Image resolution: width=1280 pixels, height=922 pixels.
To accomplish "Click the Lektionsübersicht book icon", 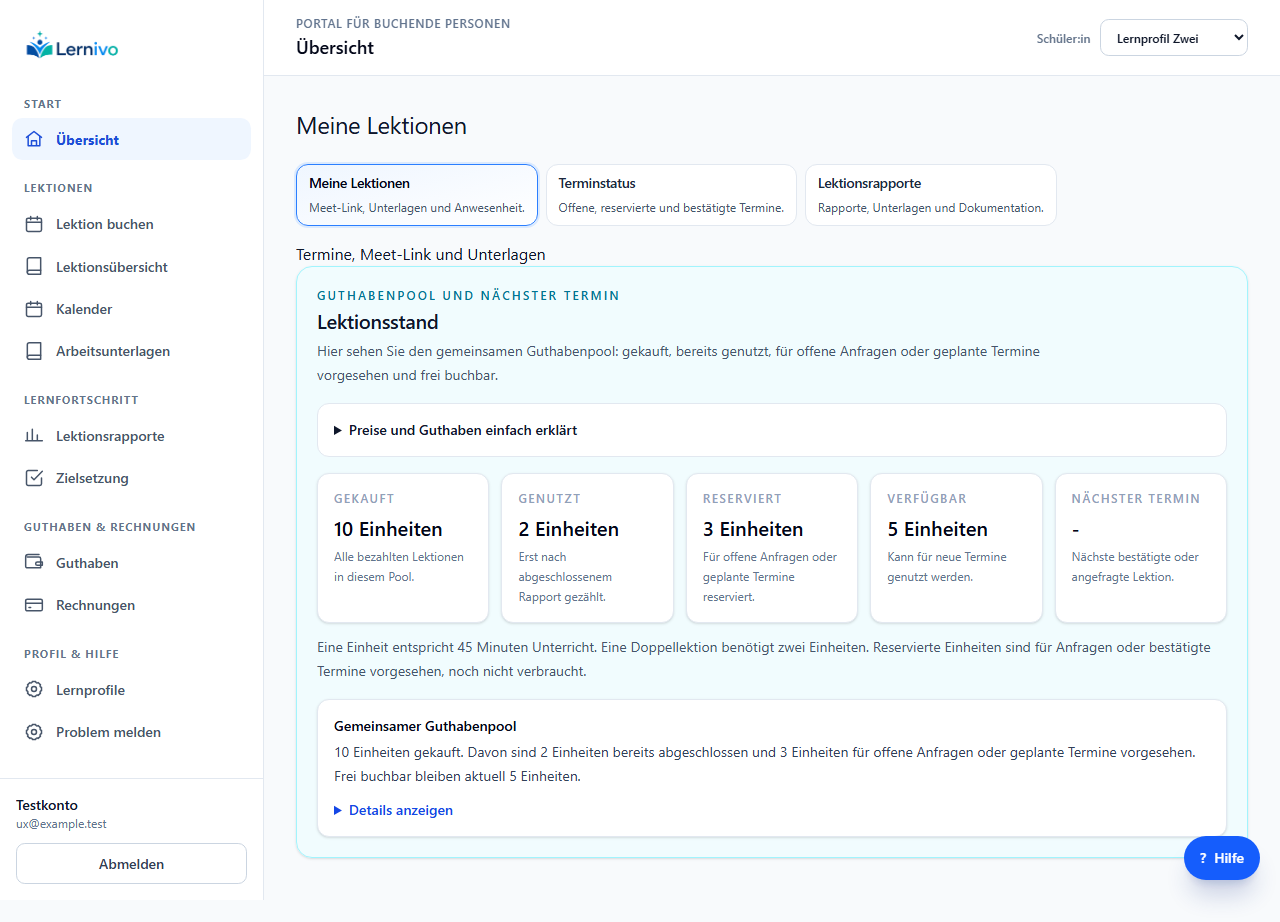I will (34, 267).
